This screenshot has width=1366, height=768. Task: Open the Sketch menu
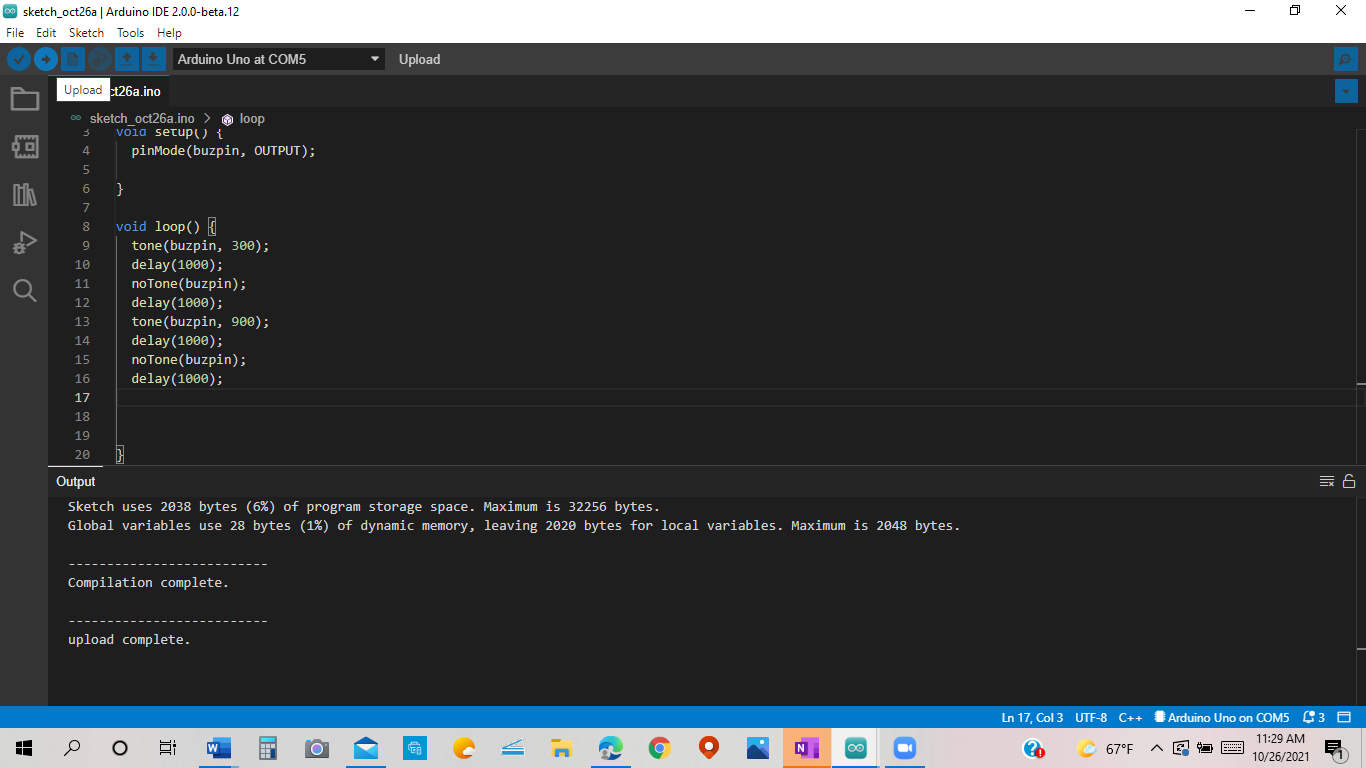[x=86, y=33]
